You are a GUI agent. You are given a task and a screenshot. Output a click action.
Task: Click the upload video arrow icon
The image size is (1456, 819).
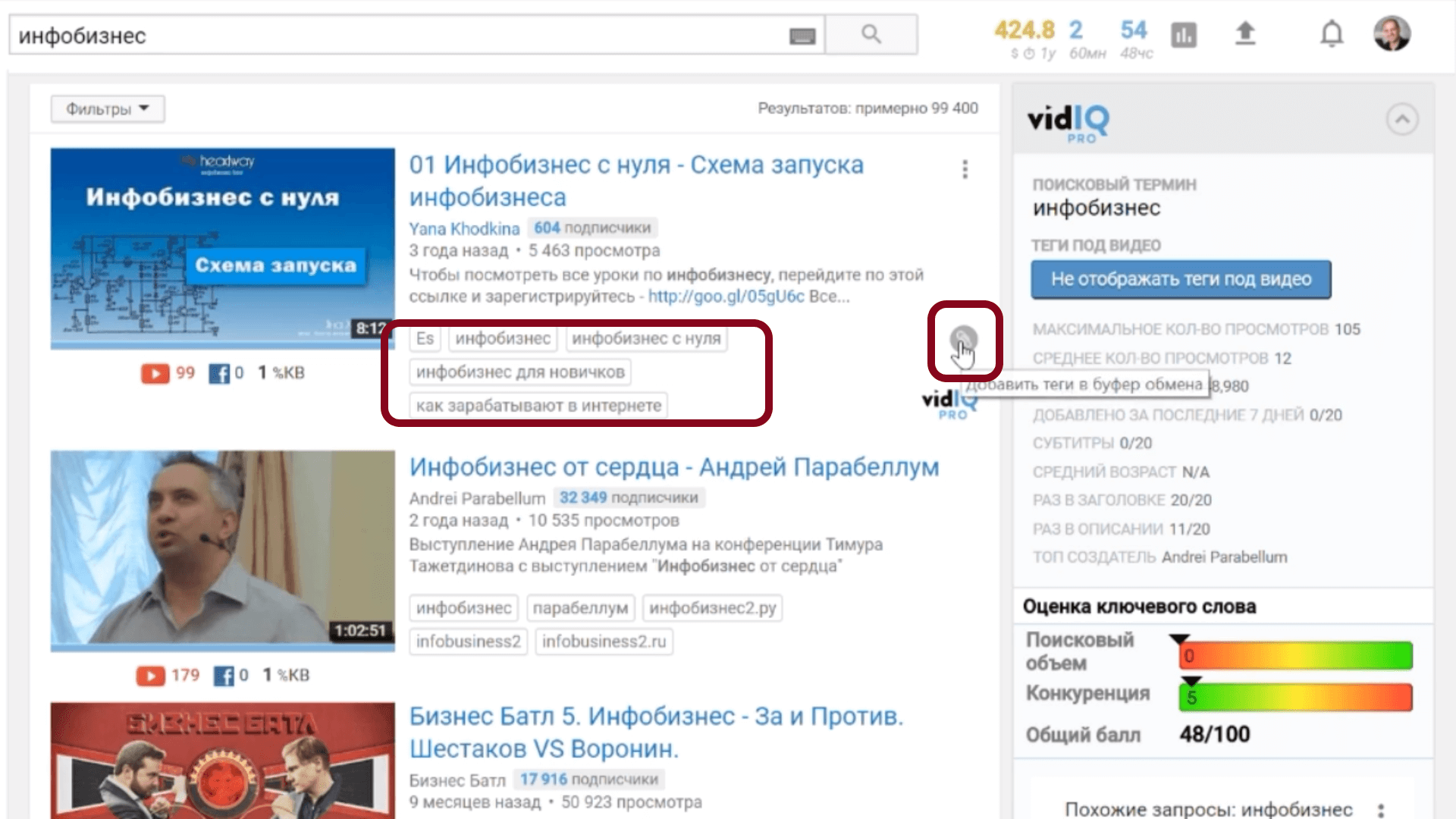pos(1245,33)
